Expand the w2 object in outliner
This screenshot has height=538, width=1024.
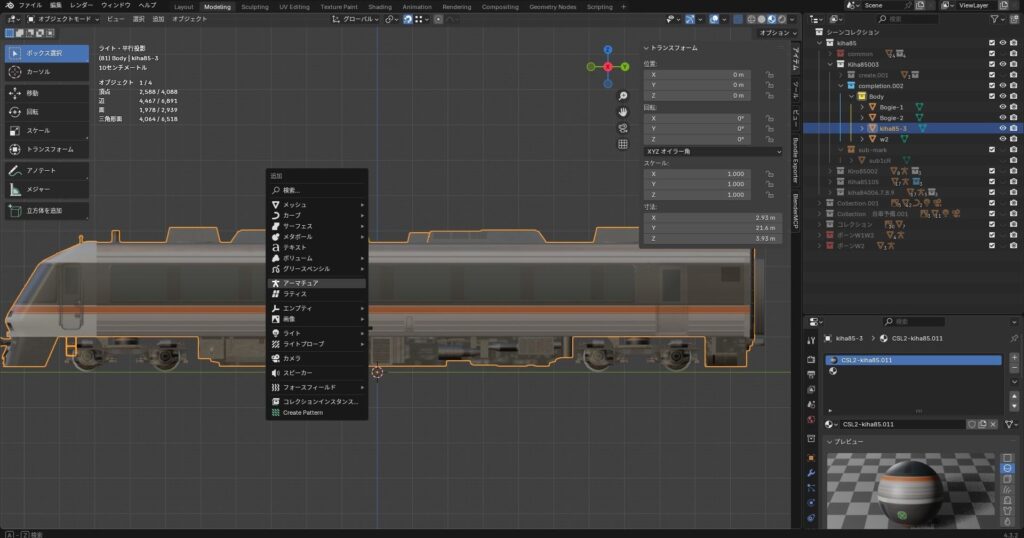(x=861, y=139)
